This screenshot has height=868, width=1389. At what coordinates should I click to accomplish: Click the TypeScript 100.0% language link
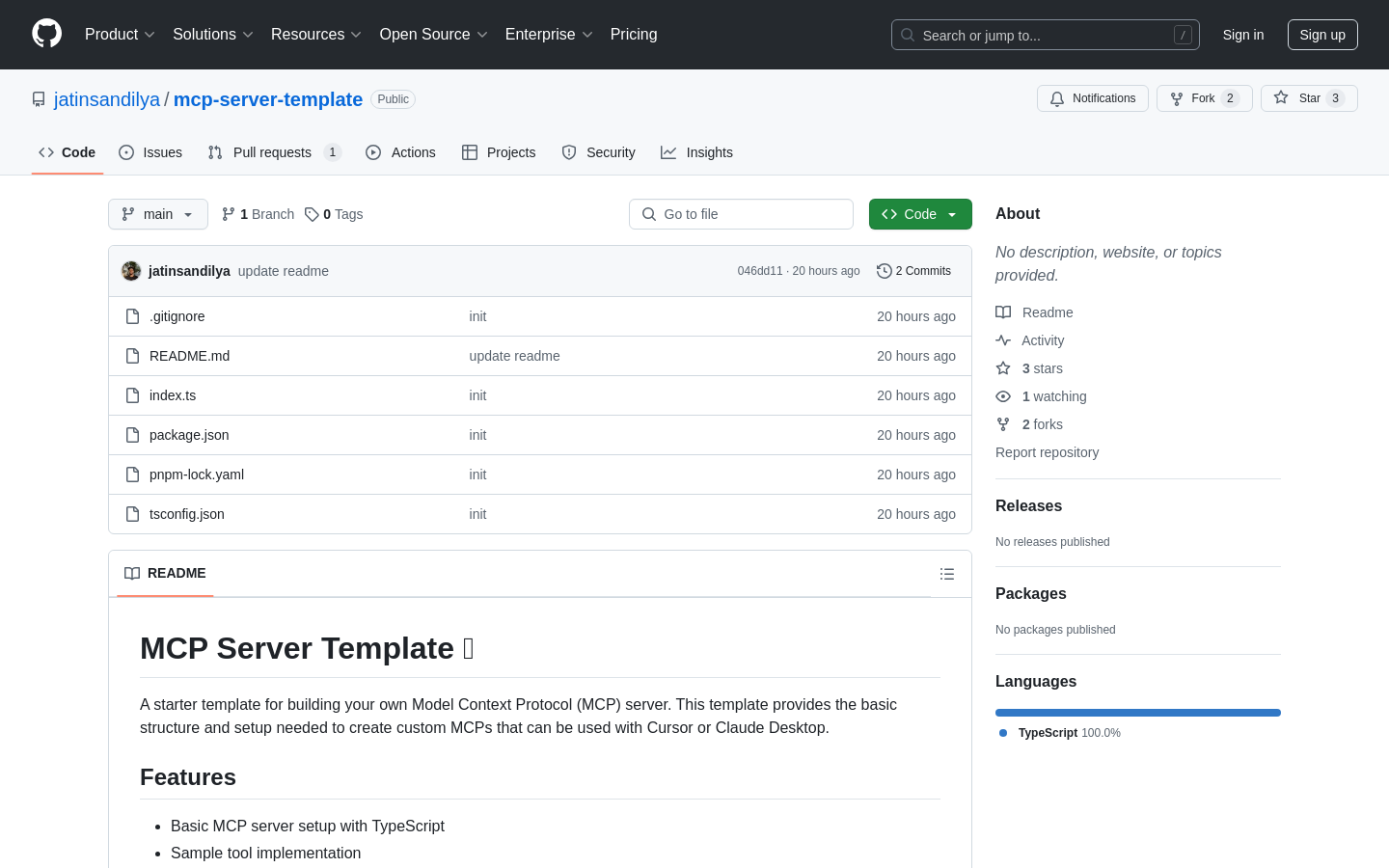tap(1069, 733)
